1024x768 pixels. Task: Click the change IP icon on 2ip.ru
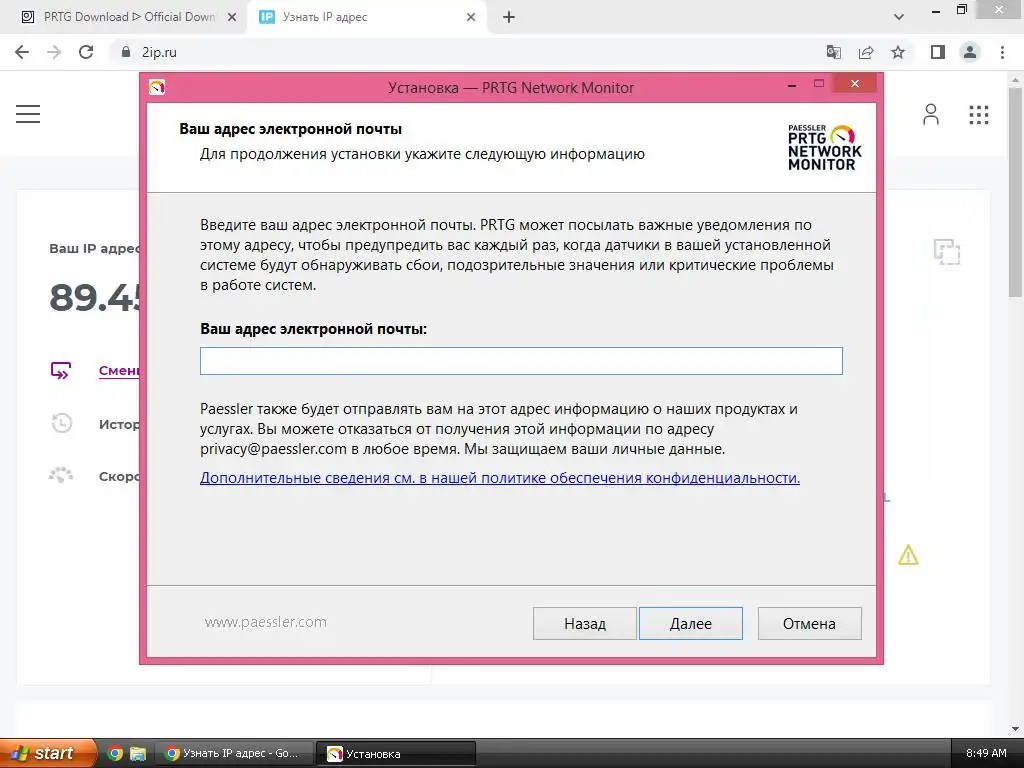click(61, 370)
